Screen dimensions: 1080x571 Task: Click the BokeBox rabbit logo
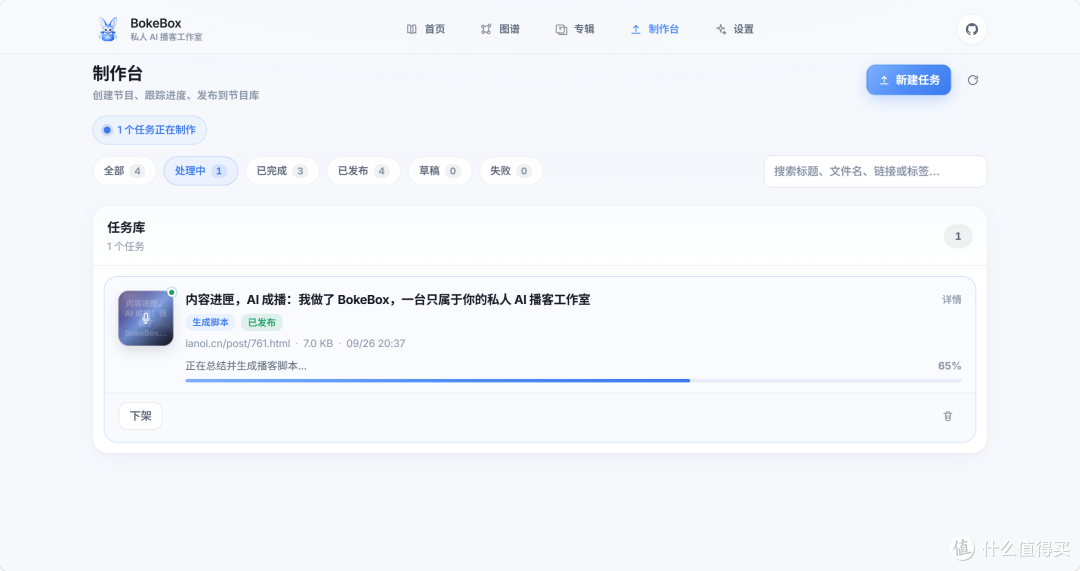point(107,29)
